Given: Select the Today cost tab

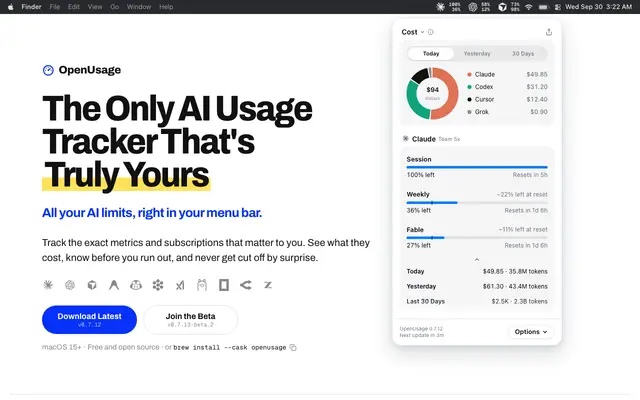Looking at the screenshot, I should 431,53.
